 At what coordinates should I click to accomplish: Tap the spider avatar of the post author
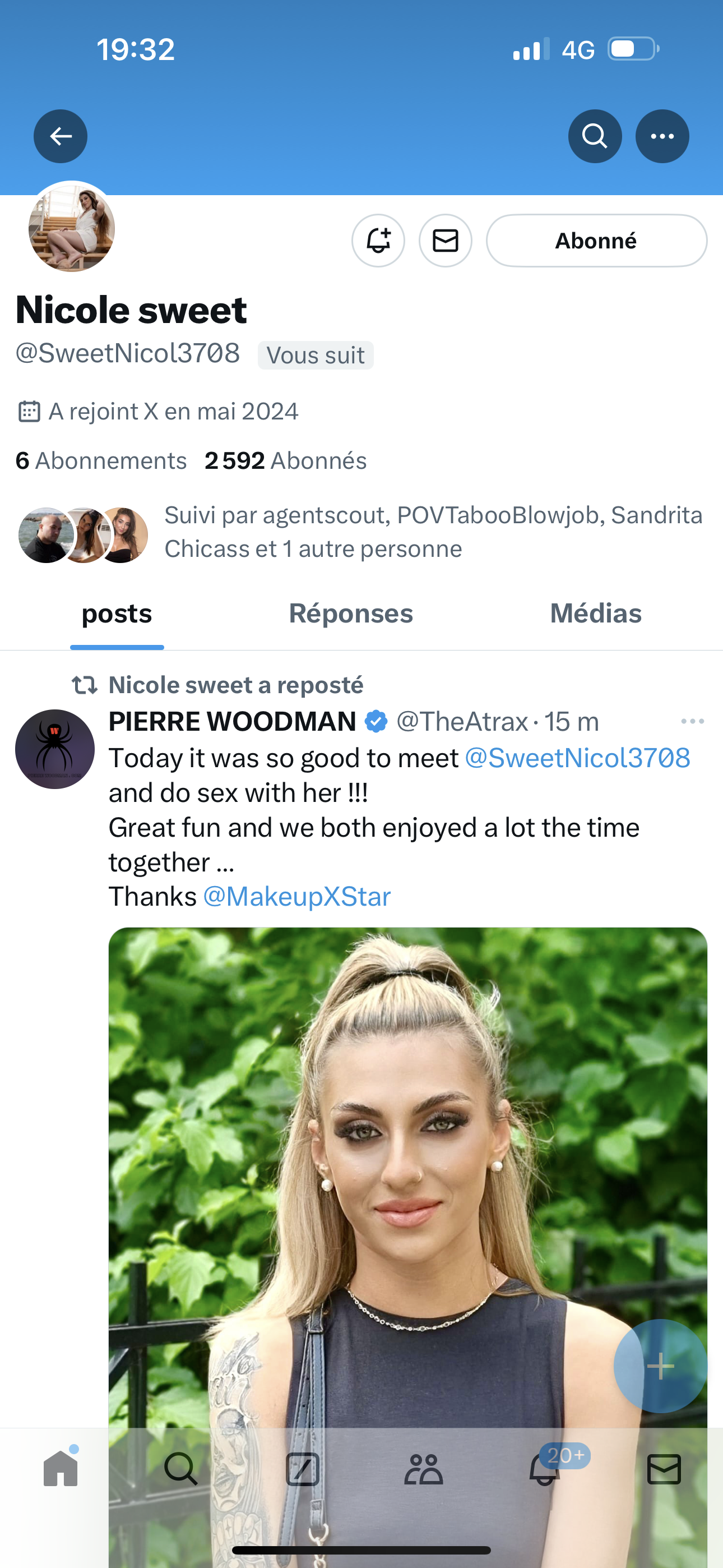pyautogui.click(x=55, y=749)
